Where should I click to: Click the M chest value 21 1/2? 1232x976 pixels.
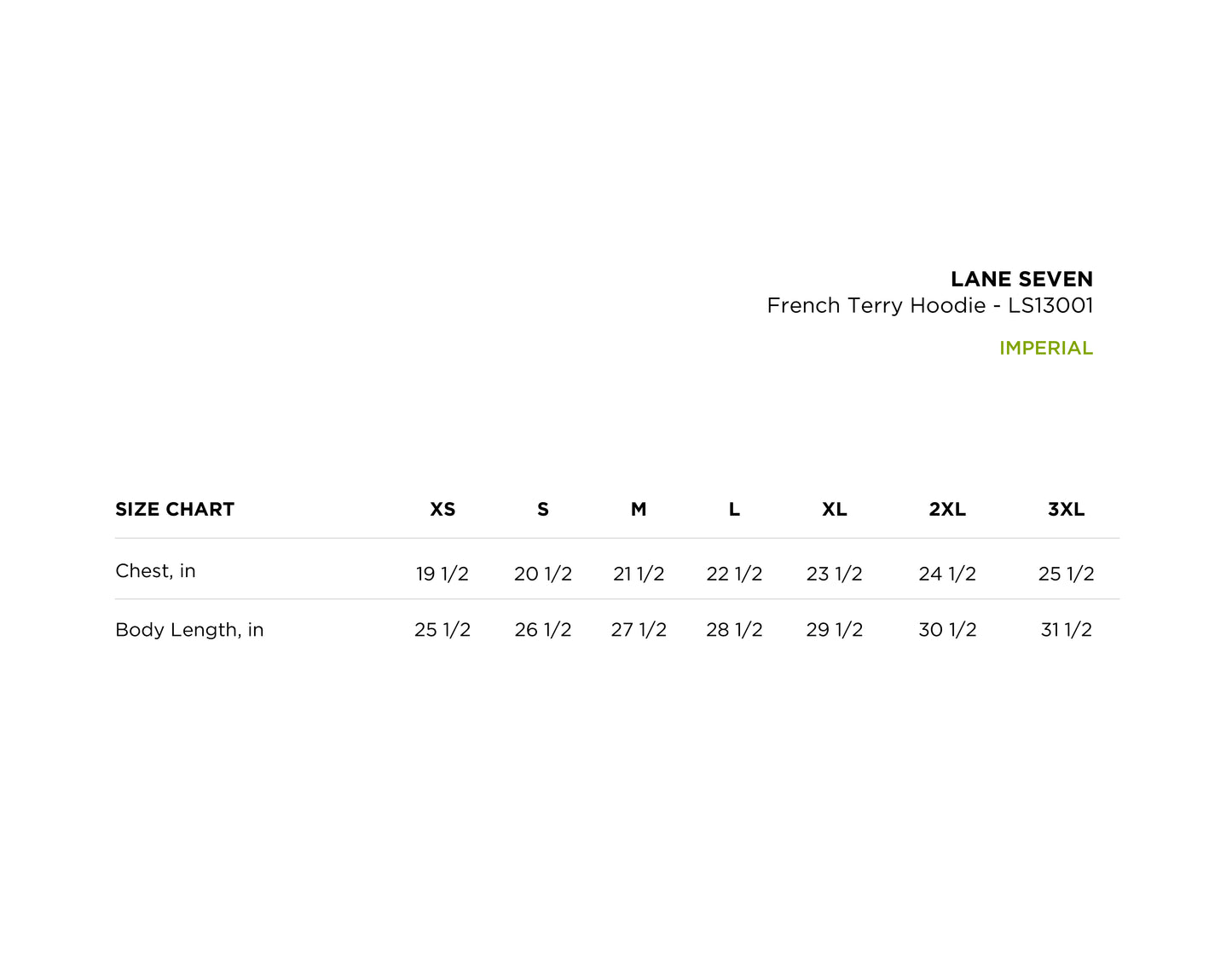(639, 574)
